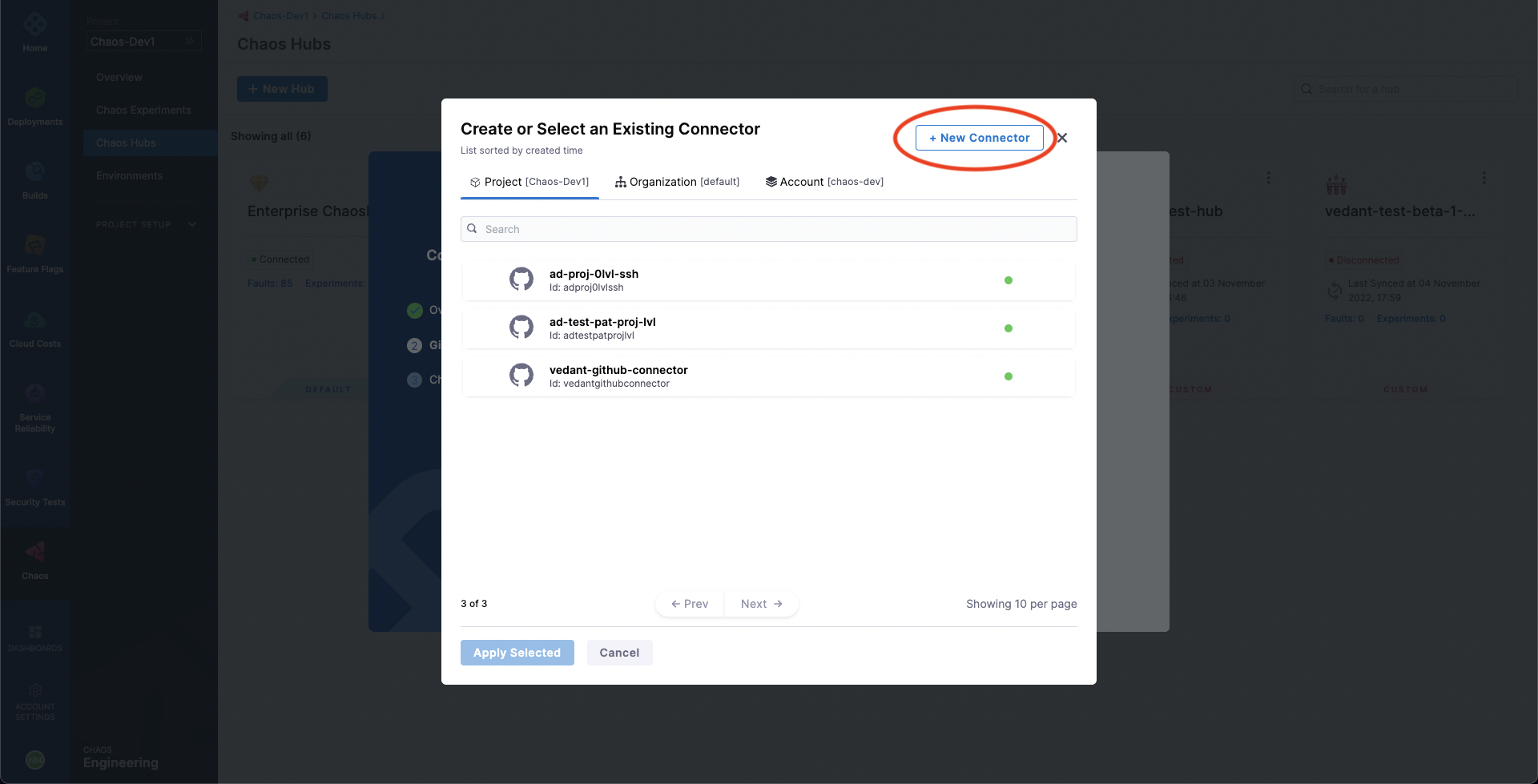Open vedant-test-beta hub options menu
Screen dimensions: 1538x784
pos(1484,178)
